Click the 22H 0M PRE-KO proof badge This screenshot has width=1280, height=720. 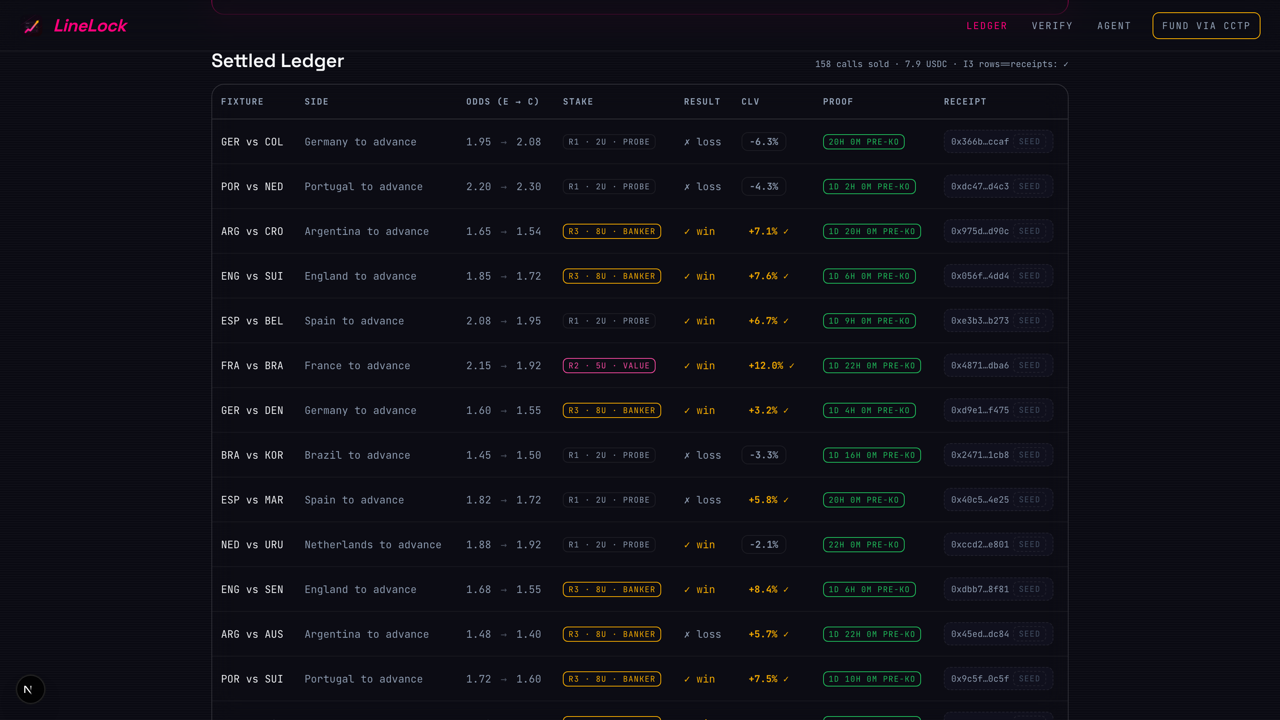point(864,545)
